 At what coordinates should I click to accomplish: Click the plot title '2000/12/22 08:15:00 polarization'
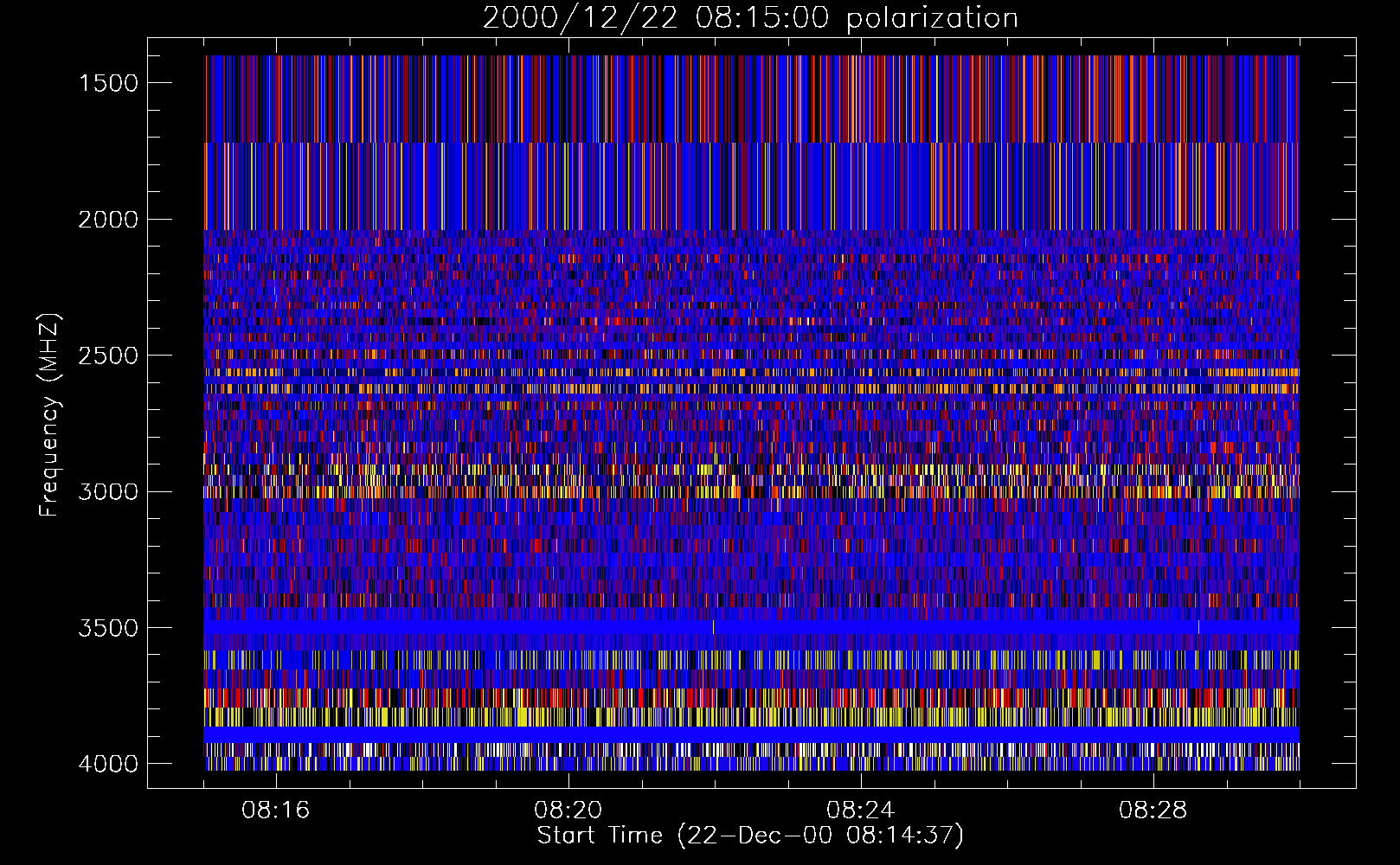coord(750,18)
